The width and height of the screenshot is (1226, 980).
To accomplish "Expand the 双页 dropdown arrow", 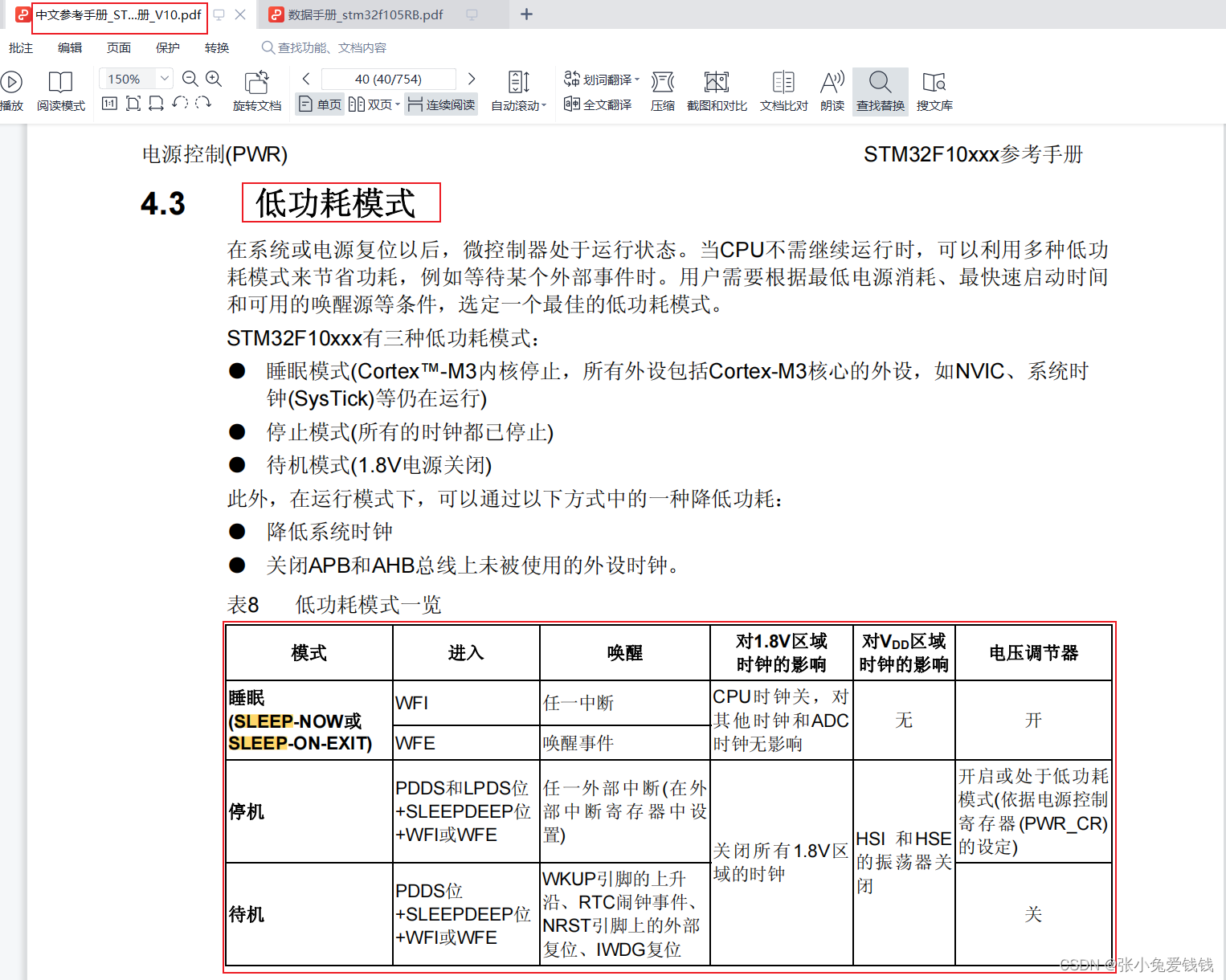I will point(398,104).
